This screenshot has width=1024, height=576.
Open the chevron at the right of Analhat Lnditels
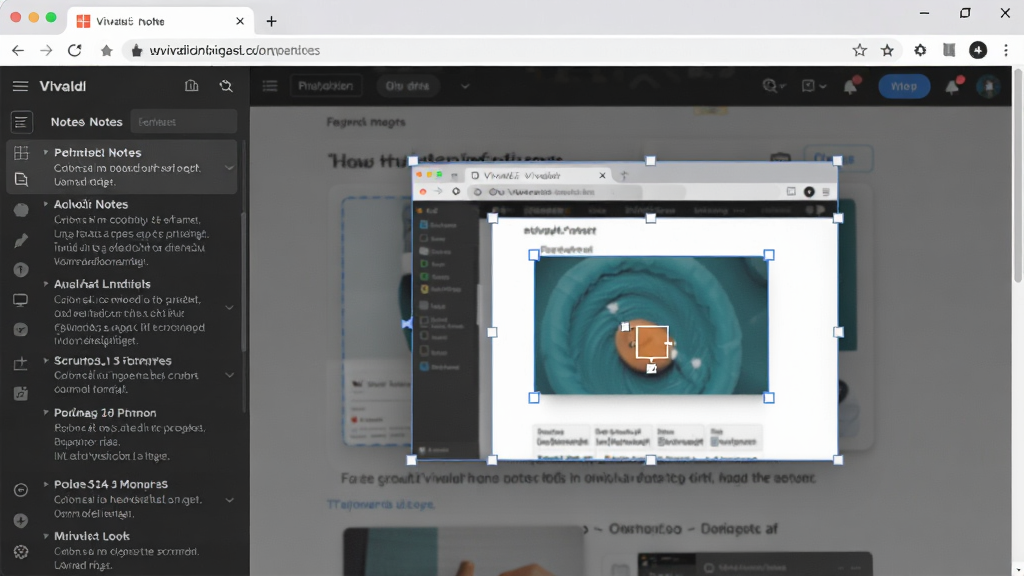pyautogui.click(x=229, y=308)
